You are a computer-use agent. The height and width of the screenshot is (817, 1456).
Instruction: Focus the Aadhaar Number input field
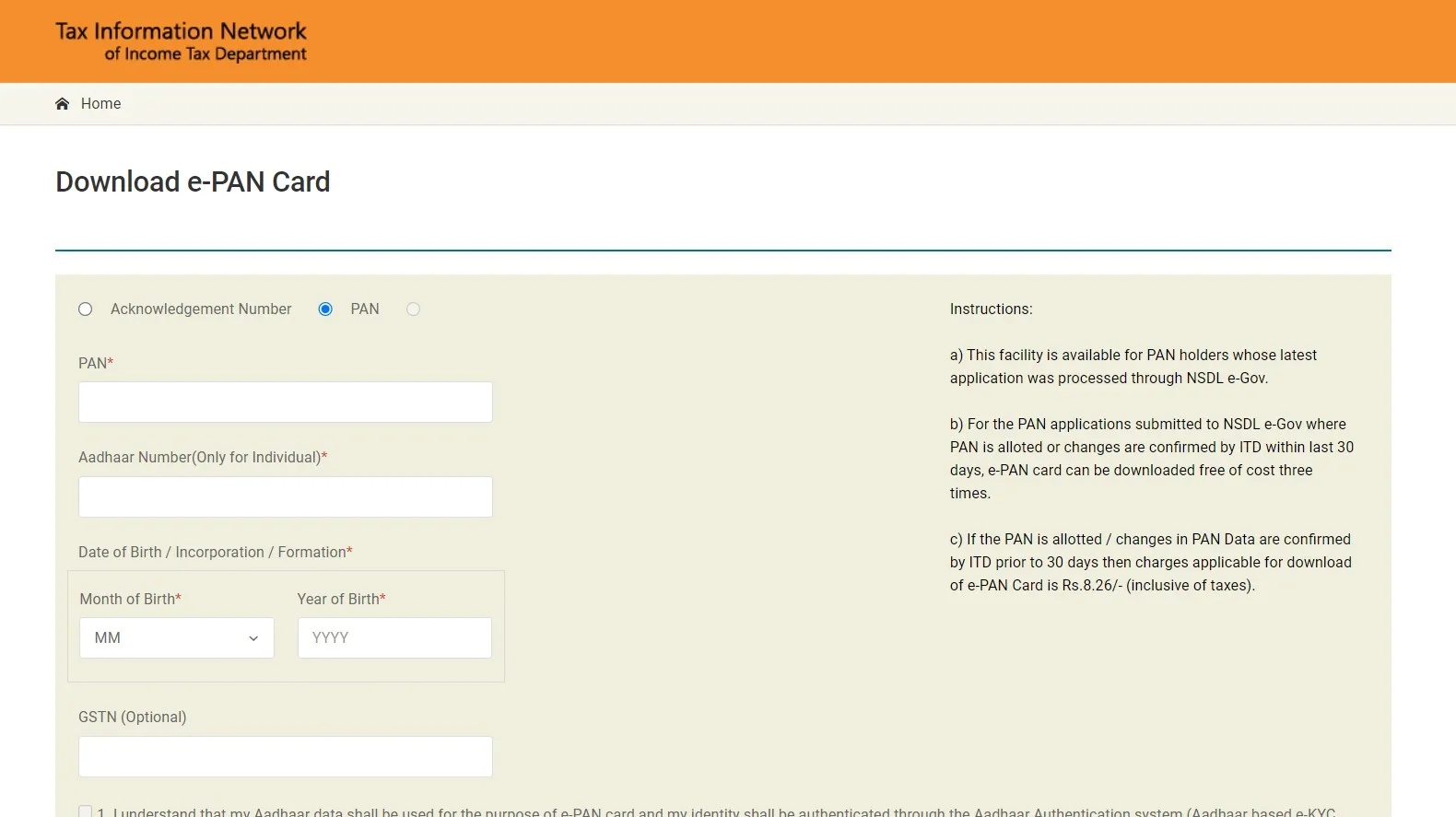pyautogui.click(x=286, y=497)
